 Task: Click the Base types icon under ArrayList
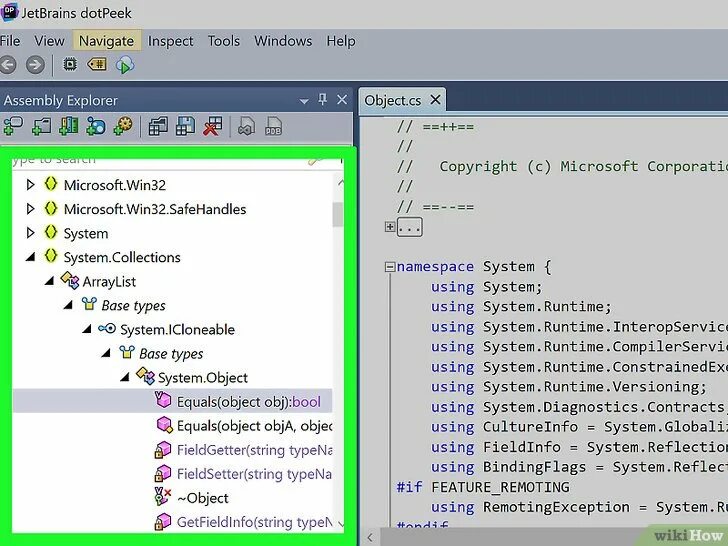89,304
